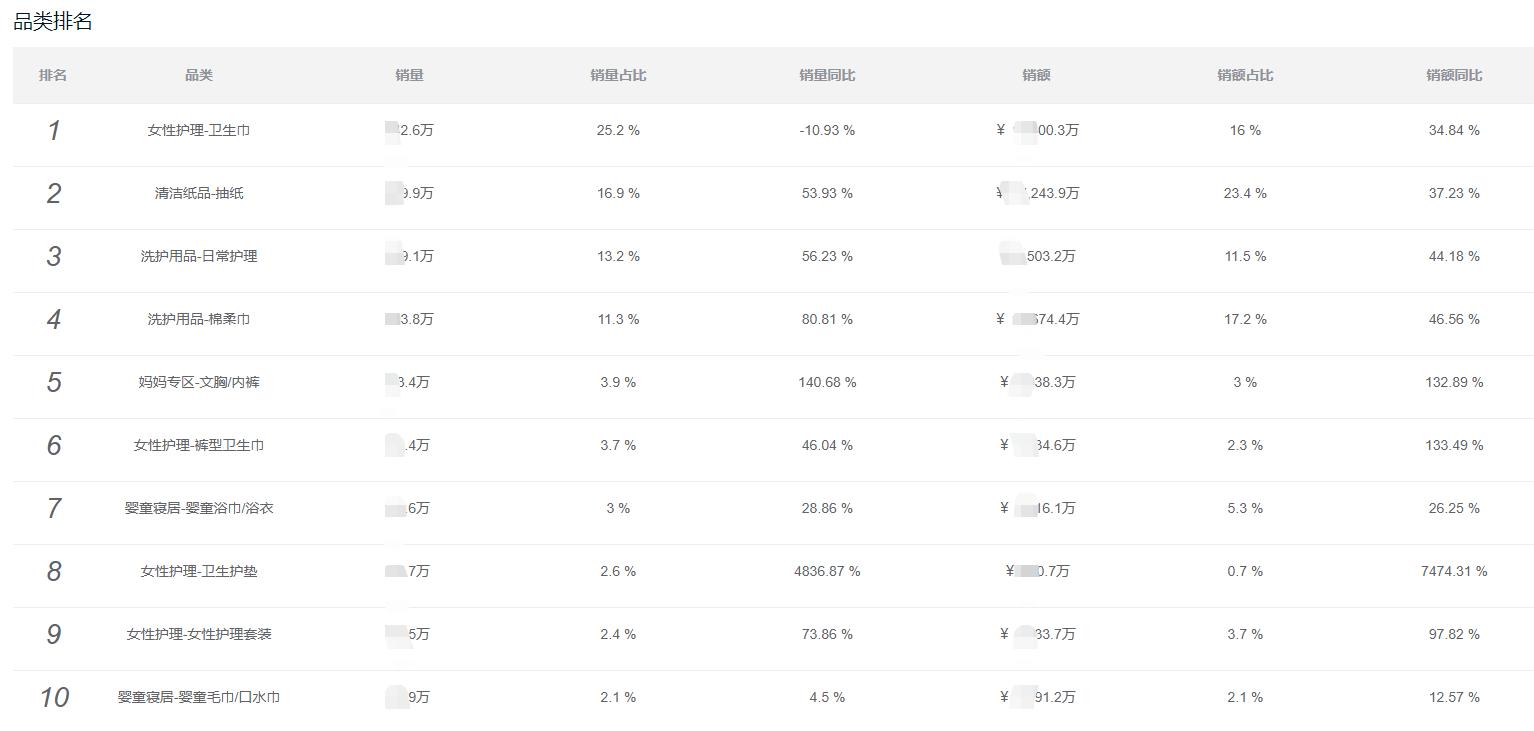Image resolution: width=1534 pixels, height=731 pixels.
Task: Sort by the 销量 column header
Action: click(409, 75)
